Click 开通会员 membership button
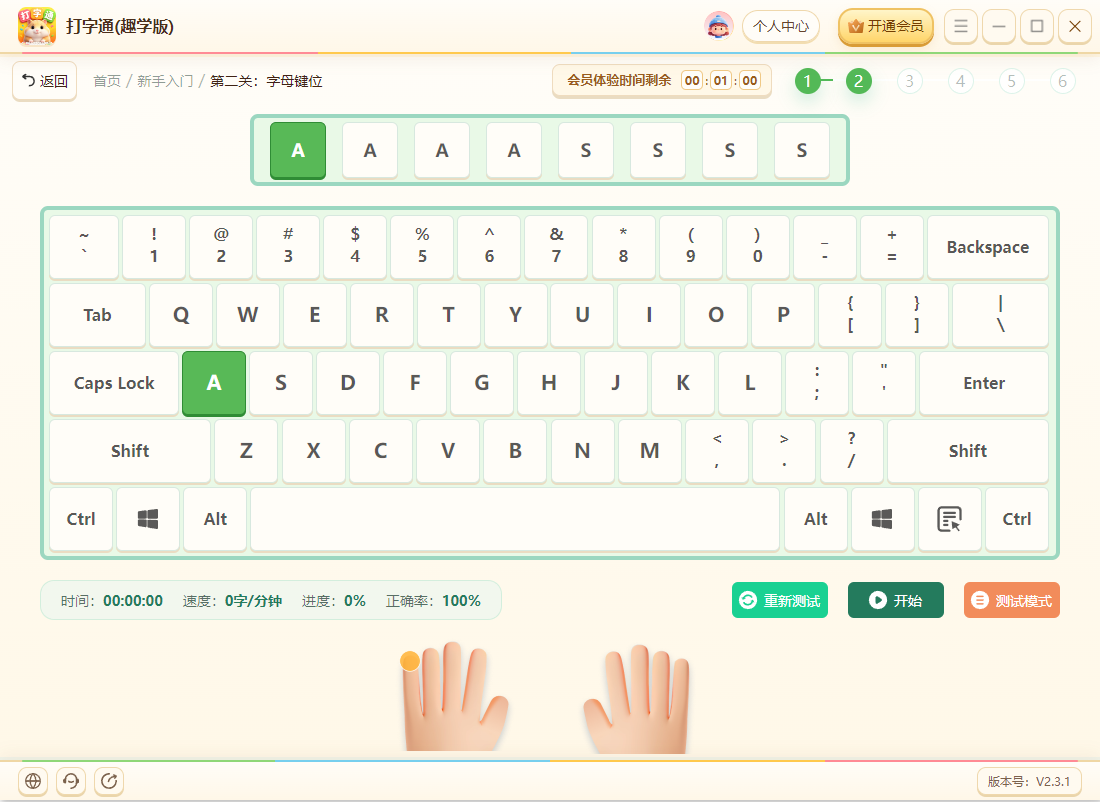 [x=886, y=27]
